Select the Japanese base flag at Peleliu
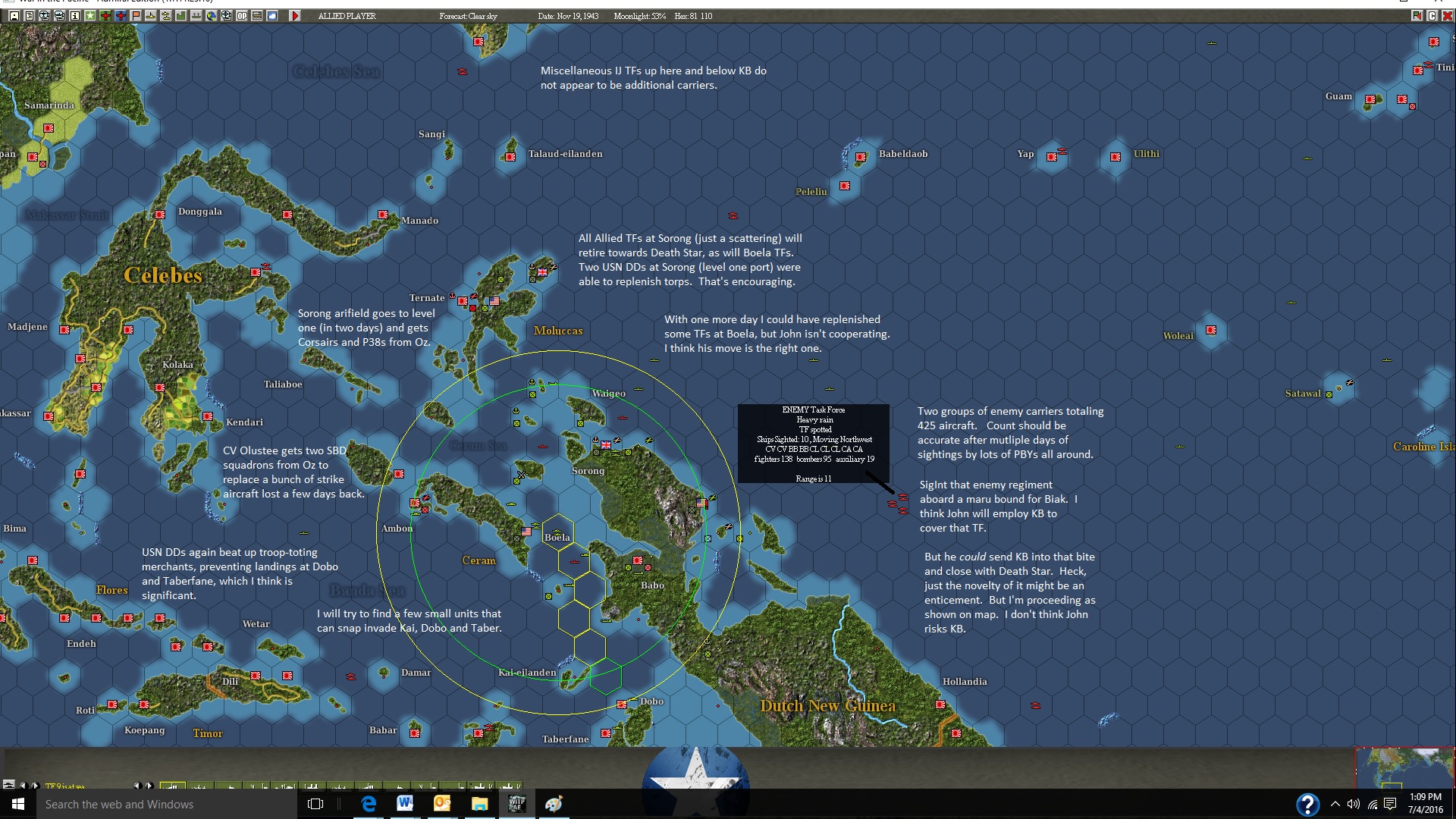 click(845, 186)
